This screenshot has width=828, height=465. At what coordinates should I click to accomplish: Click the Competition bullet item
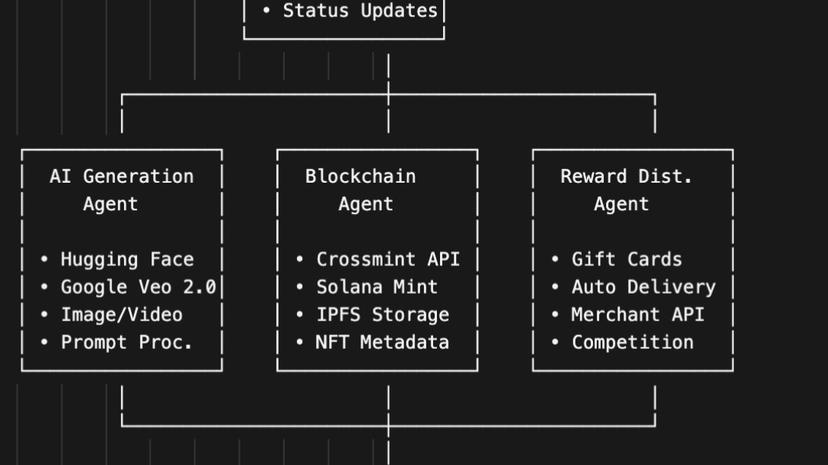tap(632, 342)
